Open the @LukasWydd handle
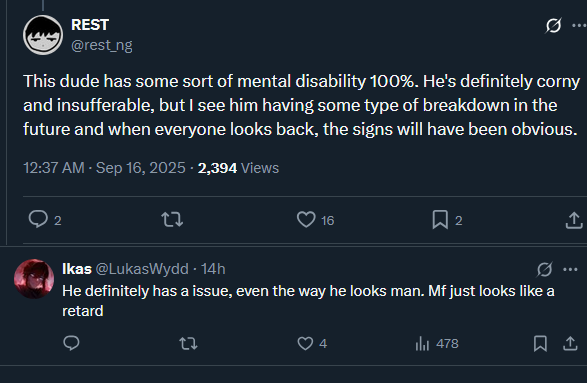Screen dimensions: 587x383 (x=142, y=269)
